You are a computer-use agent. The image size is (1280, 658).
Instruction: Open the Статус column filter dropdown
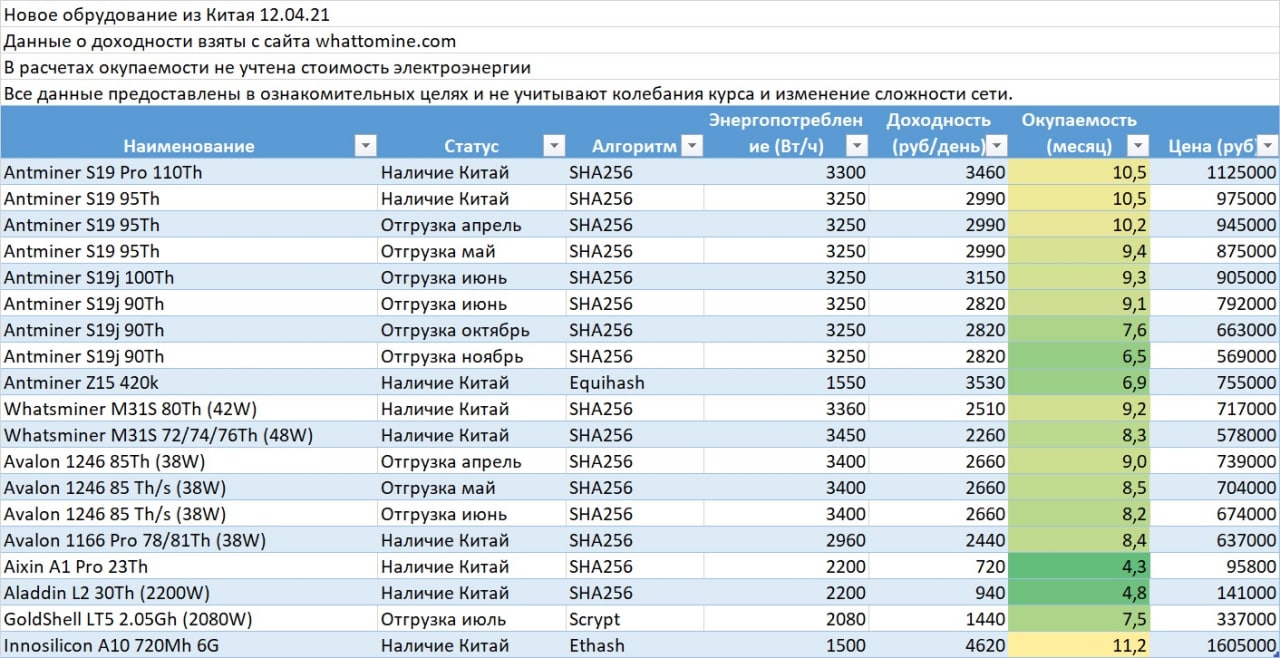click(554, 146)
